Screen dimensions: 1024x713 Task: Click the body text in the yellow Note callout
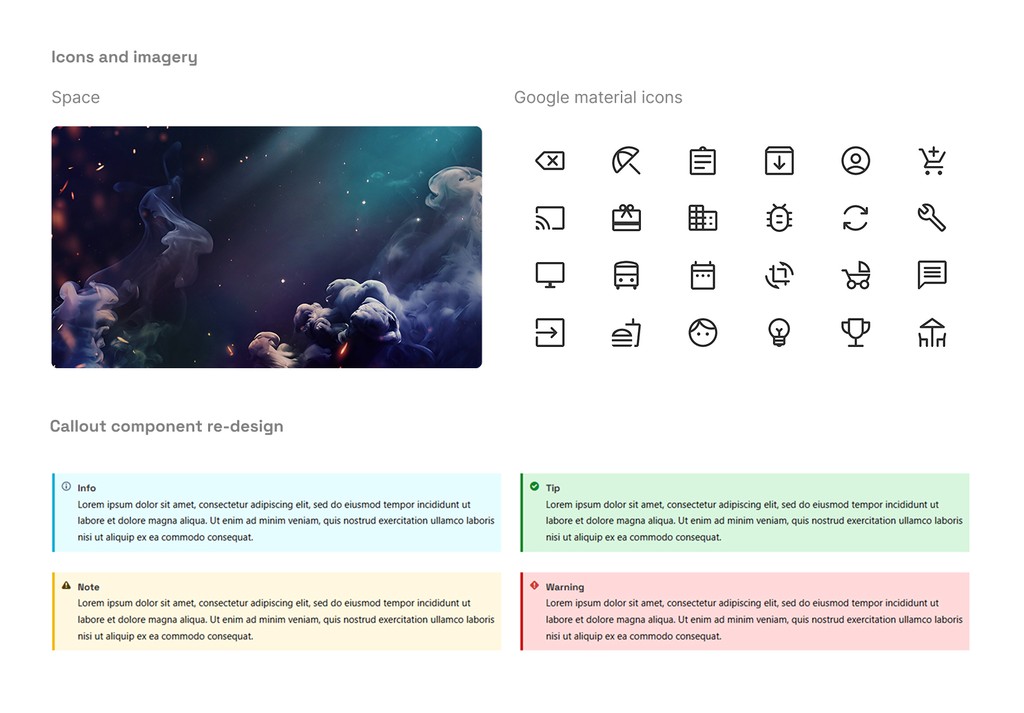tap(286, 620)
